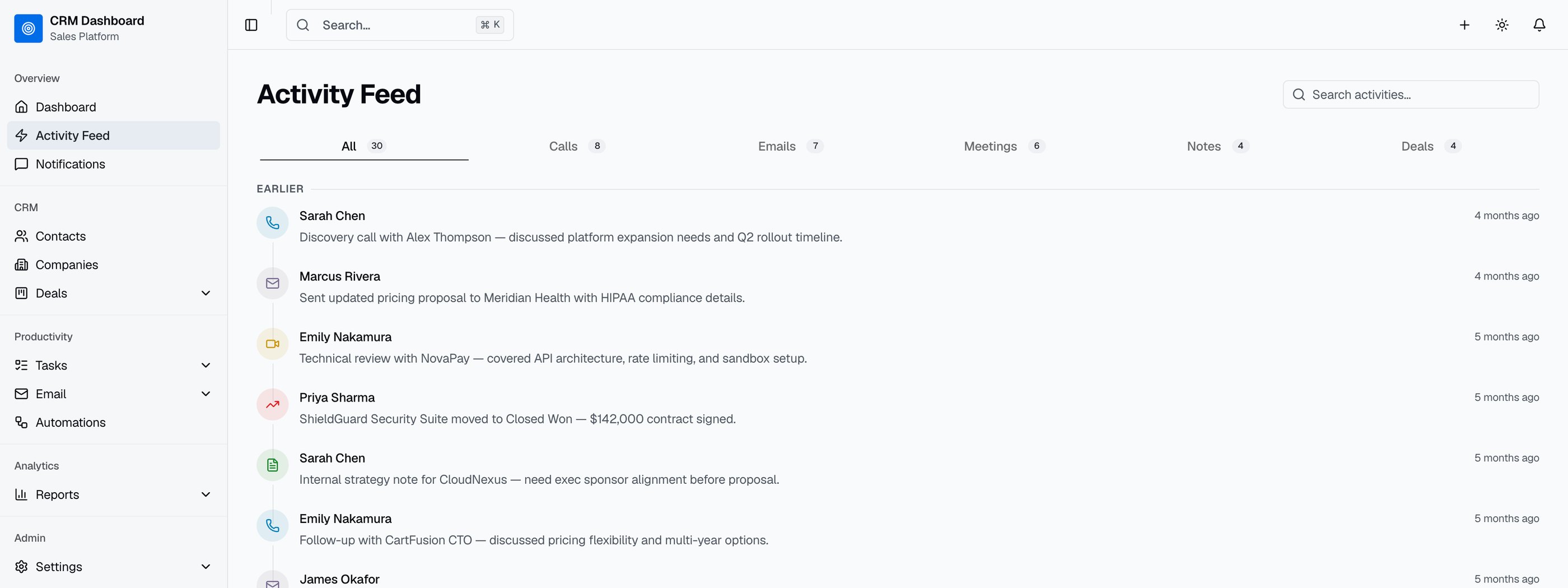Click the Activity Feed page heading
Image resolution: width=1568 pixels, height=588 pixels.
[x=339, y=94]
